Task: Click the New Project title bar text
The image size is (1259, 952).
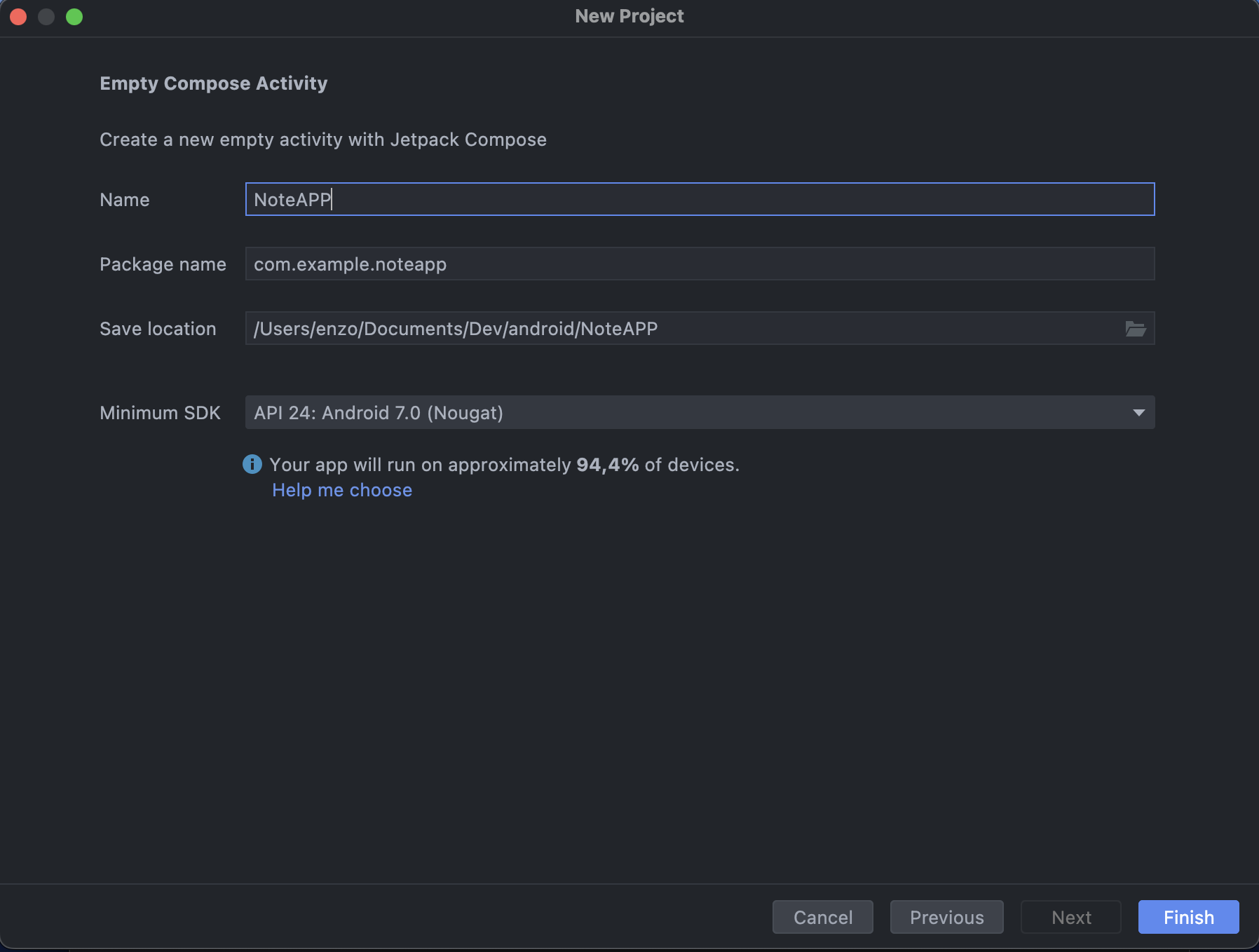Action: [x=629, y=16]
